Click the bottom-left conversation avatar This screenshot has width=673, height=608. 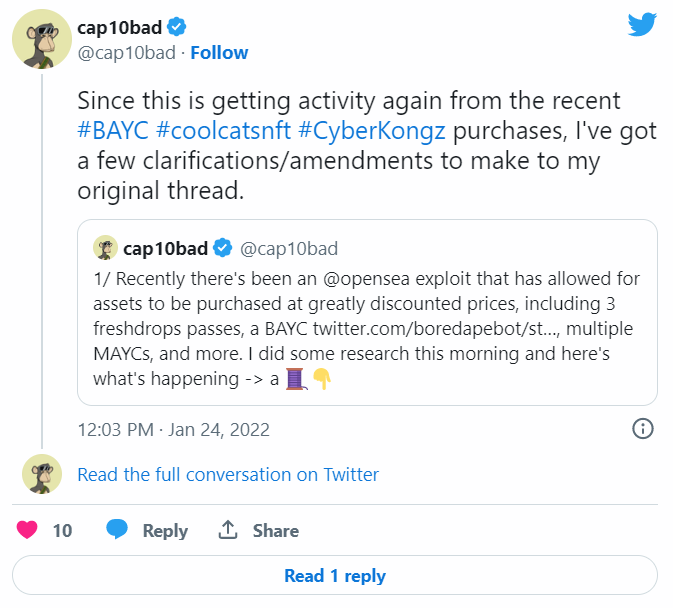[x=41, y=474]
